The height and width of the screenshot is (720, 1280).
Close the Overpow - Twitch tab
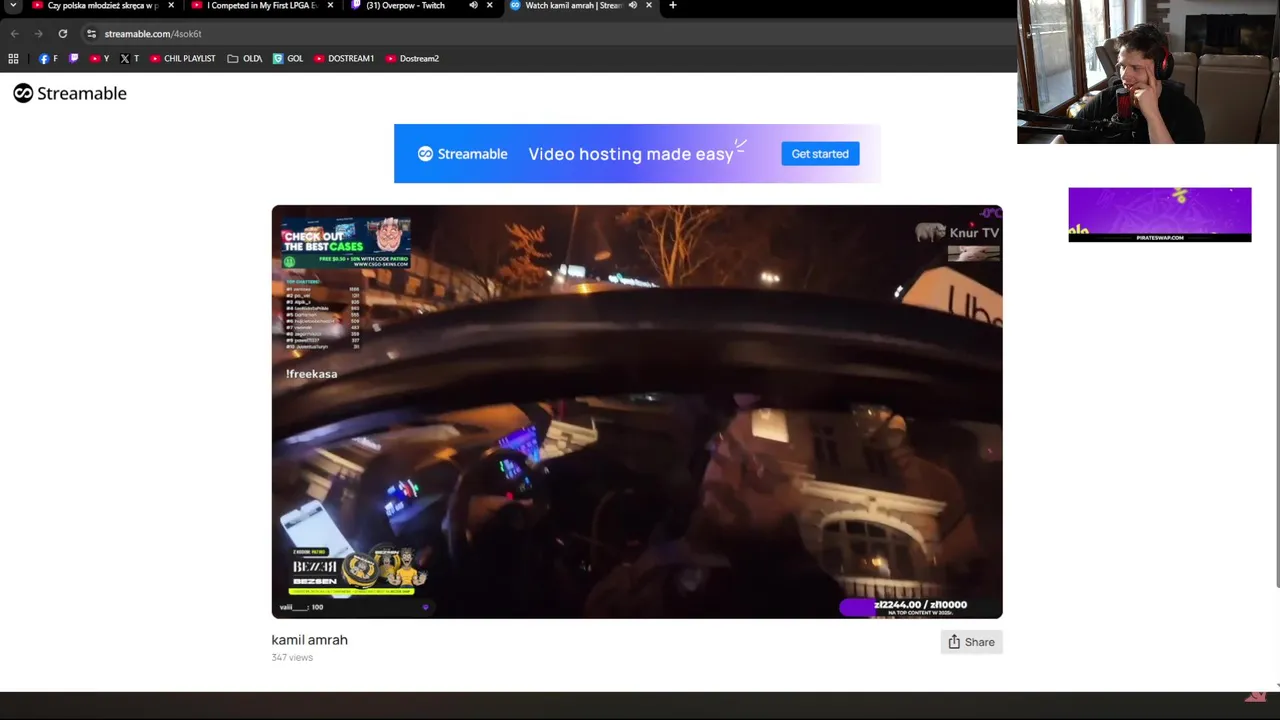489,6
